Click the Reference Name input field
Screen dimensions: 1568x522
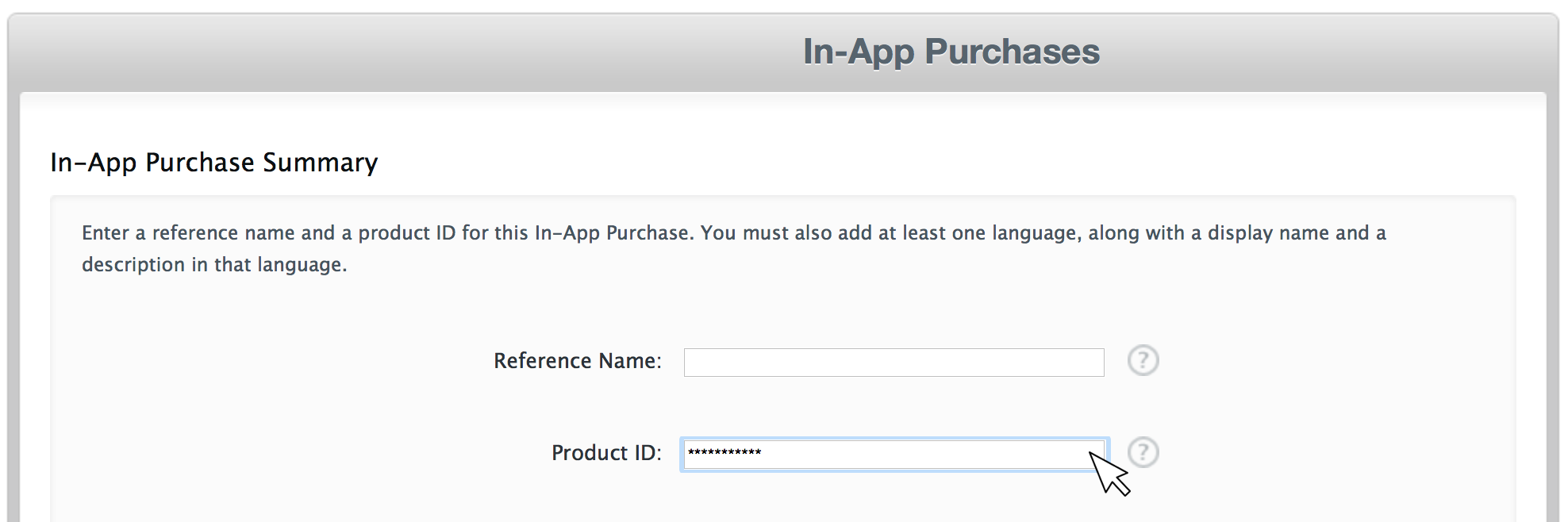point(894,363)
